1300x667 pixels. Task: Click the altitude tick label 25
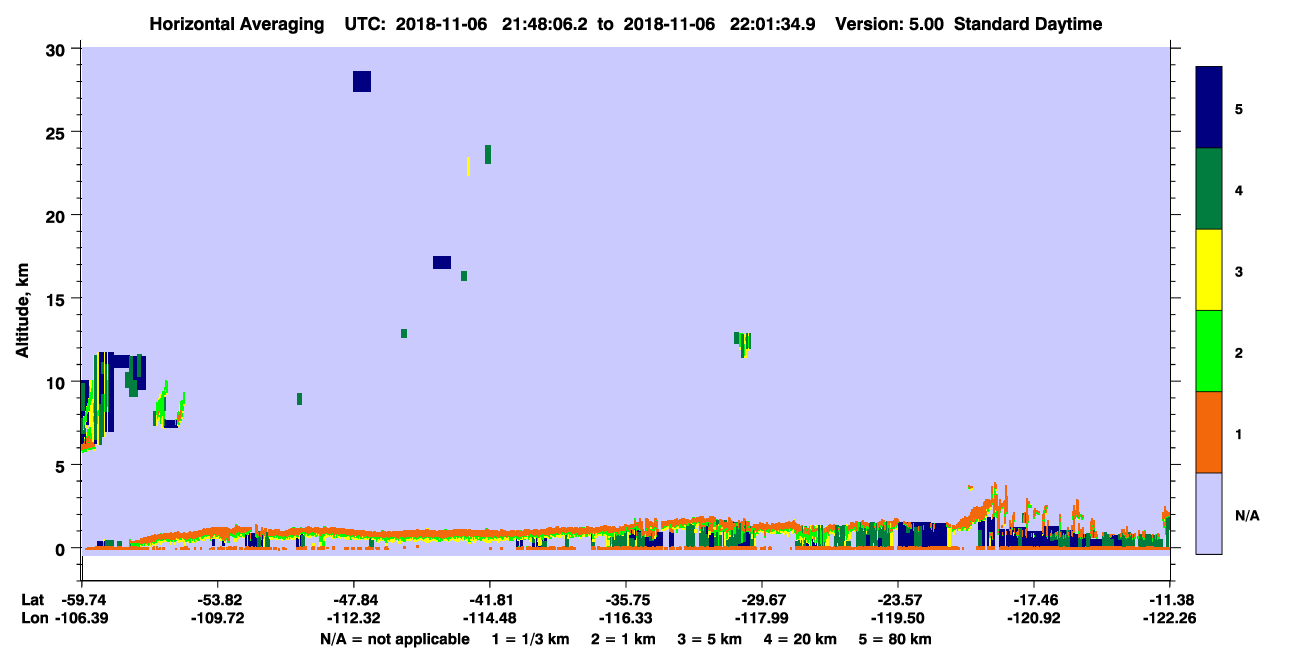point(58,133)
